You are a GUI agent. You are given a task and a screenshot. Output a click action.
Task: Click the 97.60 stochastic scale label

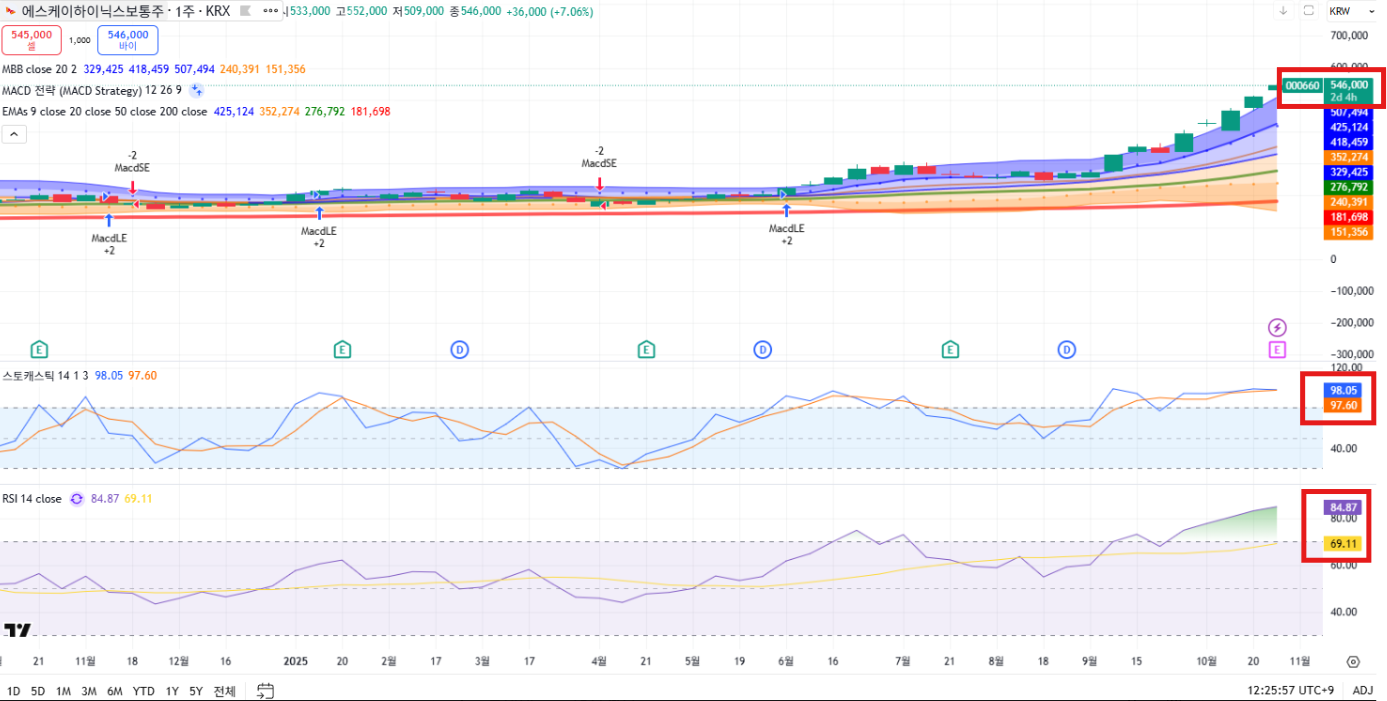click(1343, 405)
